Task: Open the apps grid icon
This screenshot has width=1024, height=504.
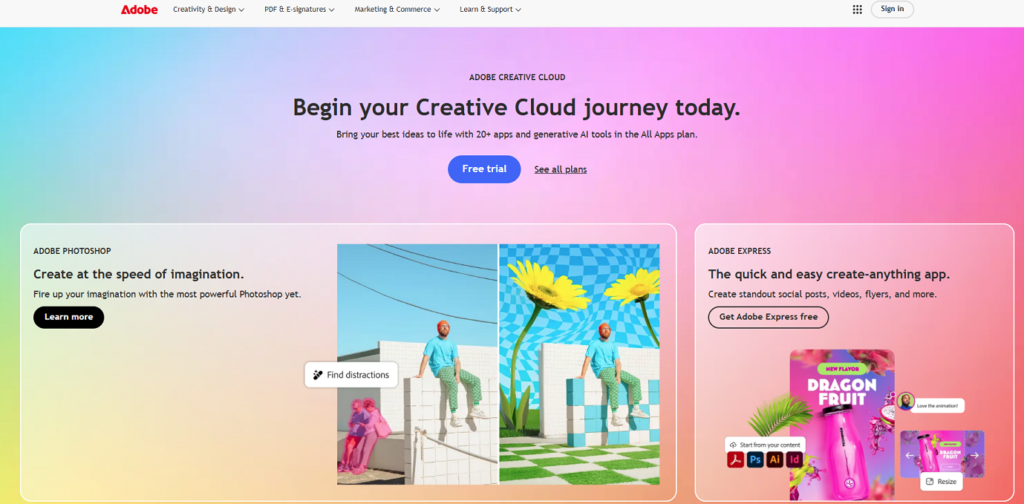Action: pos(857,9)
